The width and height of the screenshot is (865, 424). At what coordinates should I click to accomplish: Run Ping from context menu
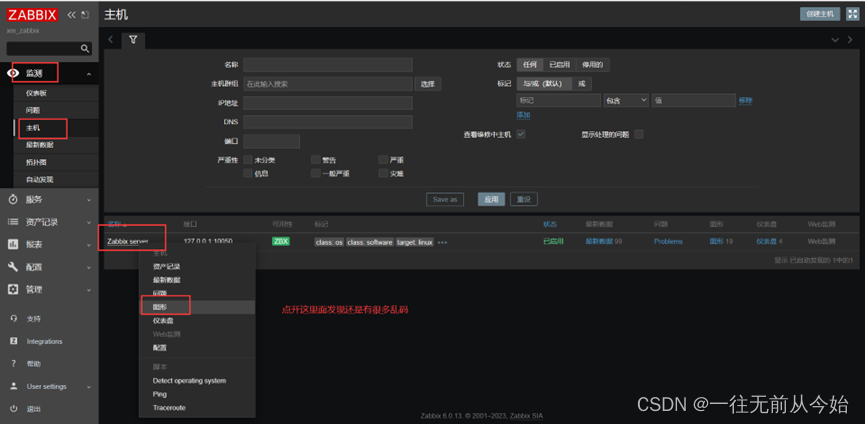pos(197,394)
